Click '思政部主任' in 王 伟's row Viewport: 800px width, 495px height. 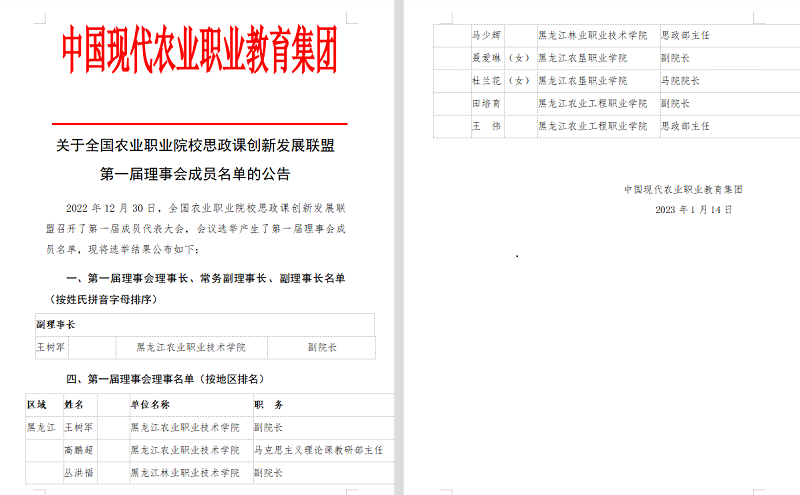685,126
